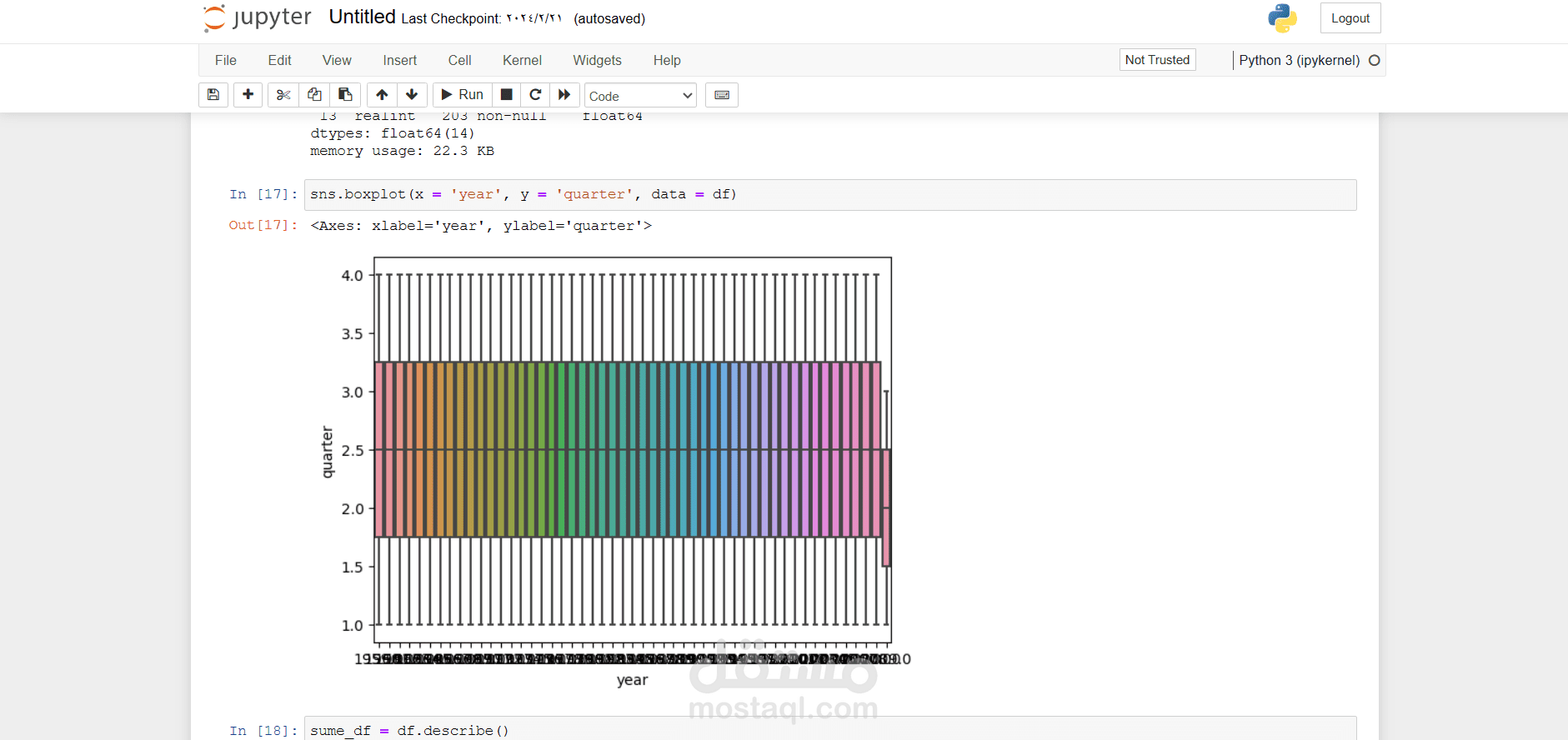1568x740 pixels.
Task: Click the kernel idle indicator circle
Action: [1375, 60]
